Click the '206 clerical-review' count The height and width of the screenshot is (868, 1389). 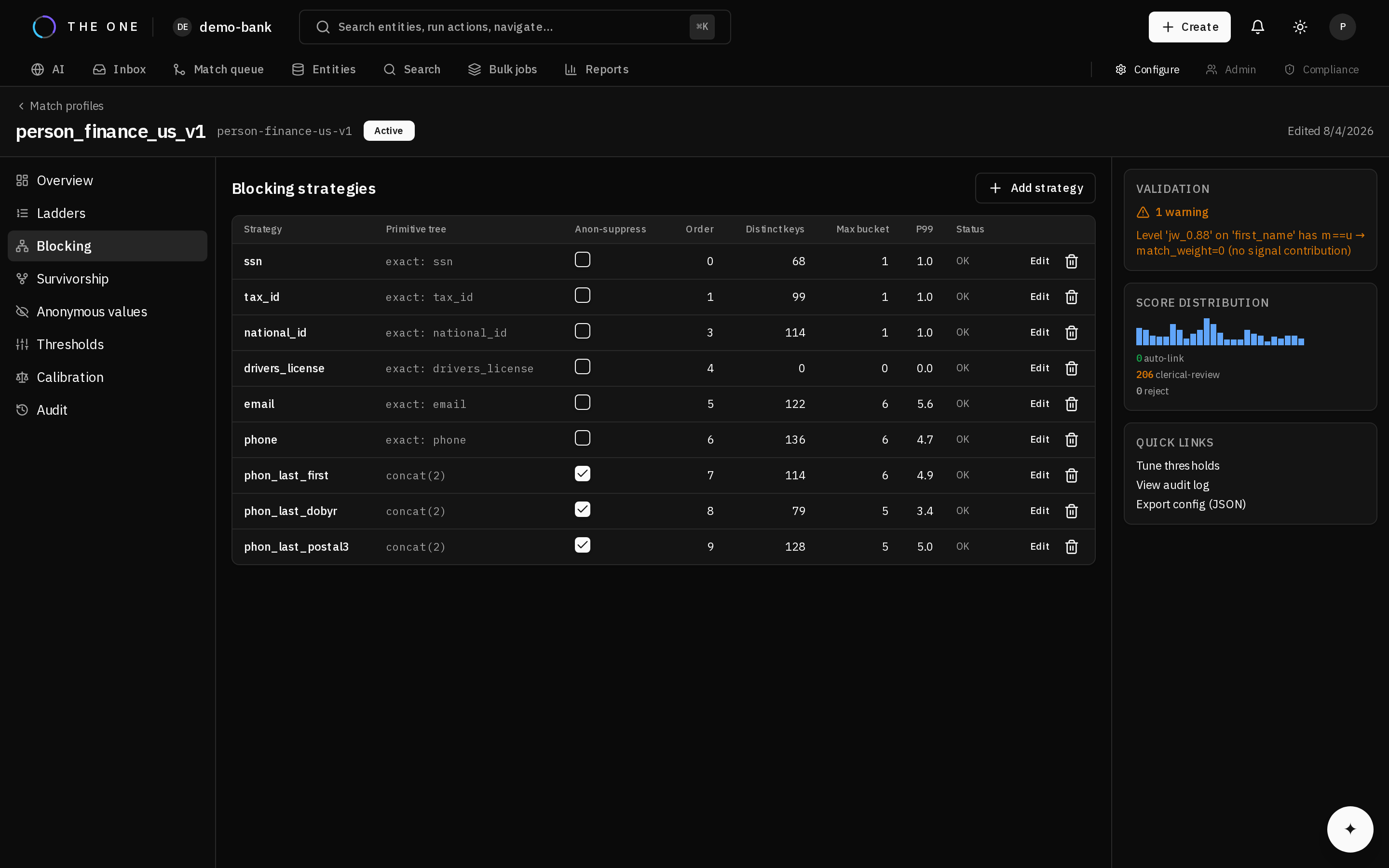[1177, 375]
